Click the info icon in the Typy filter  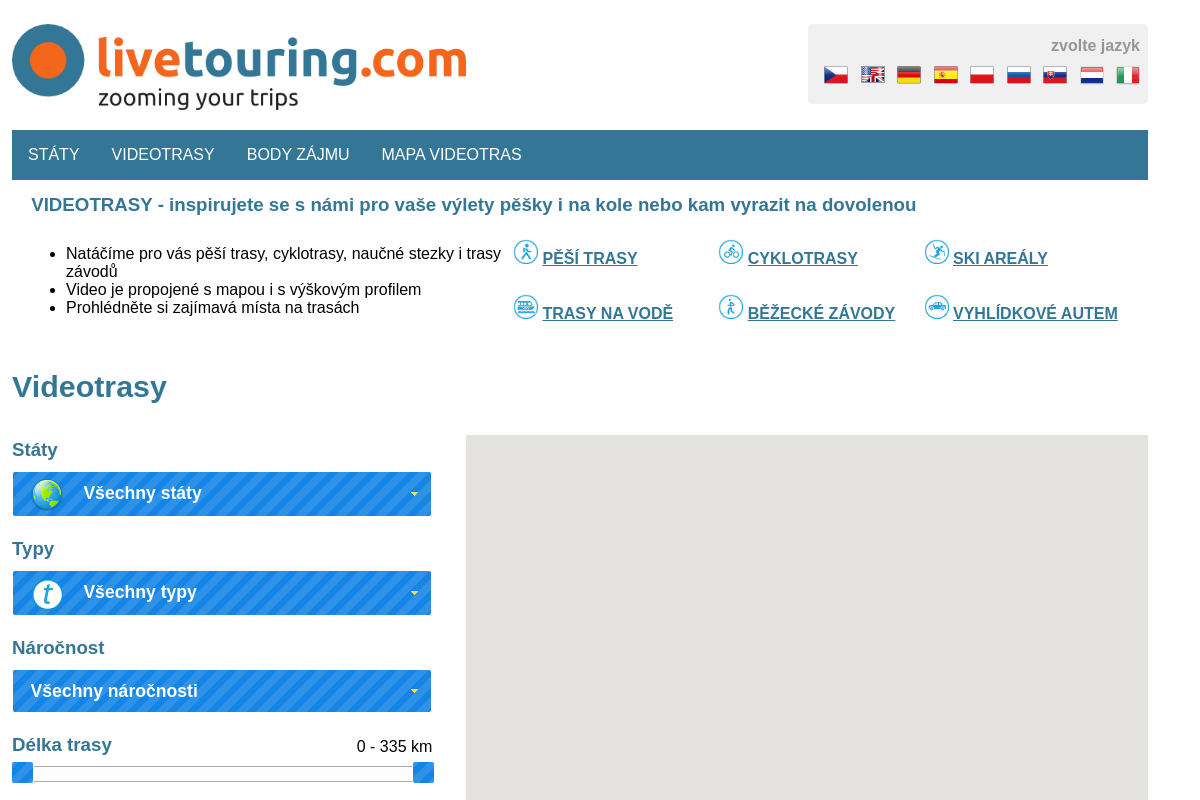point(45,592)
